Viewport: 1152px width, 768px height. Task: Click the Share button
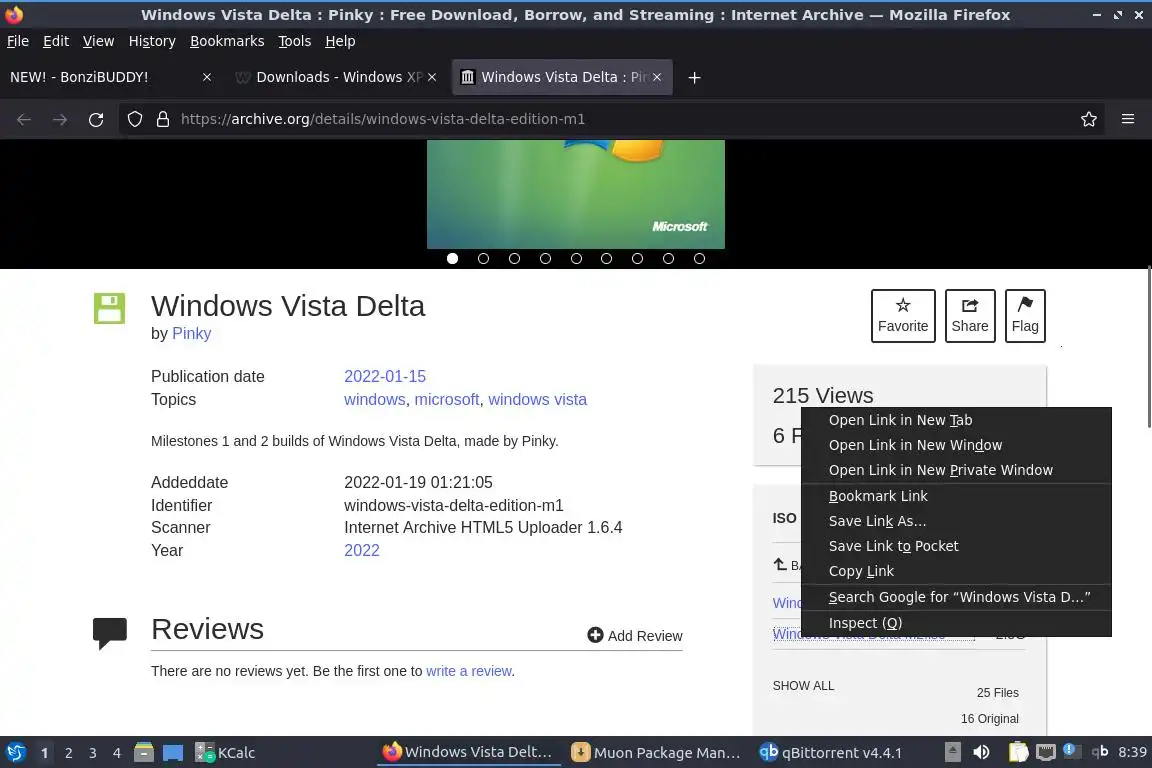970,316
